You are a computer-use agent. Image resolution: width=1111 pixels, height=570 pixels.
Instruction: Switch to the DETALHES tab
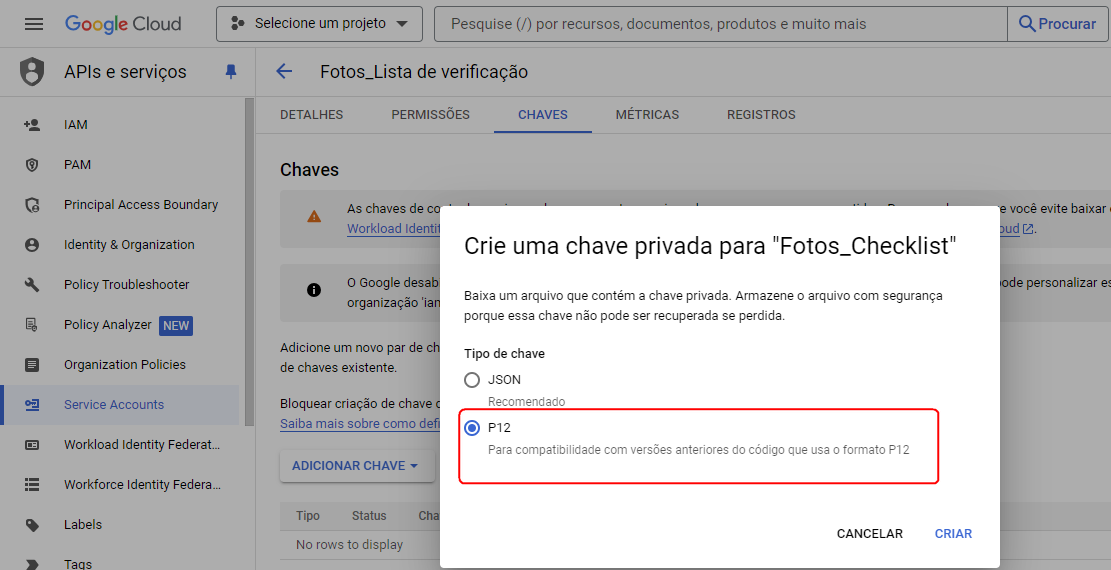[x=312, y=115]
